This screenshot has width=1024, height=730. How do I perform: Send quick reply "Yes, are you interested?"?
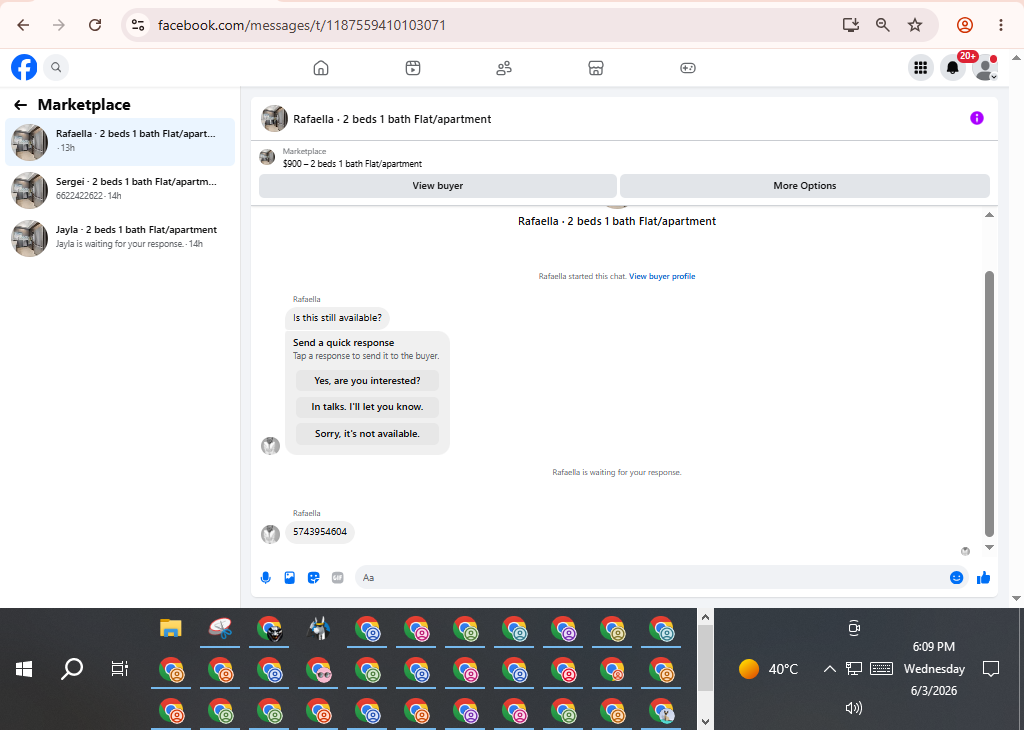click(x=367, y=381)
